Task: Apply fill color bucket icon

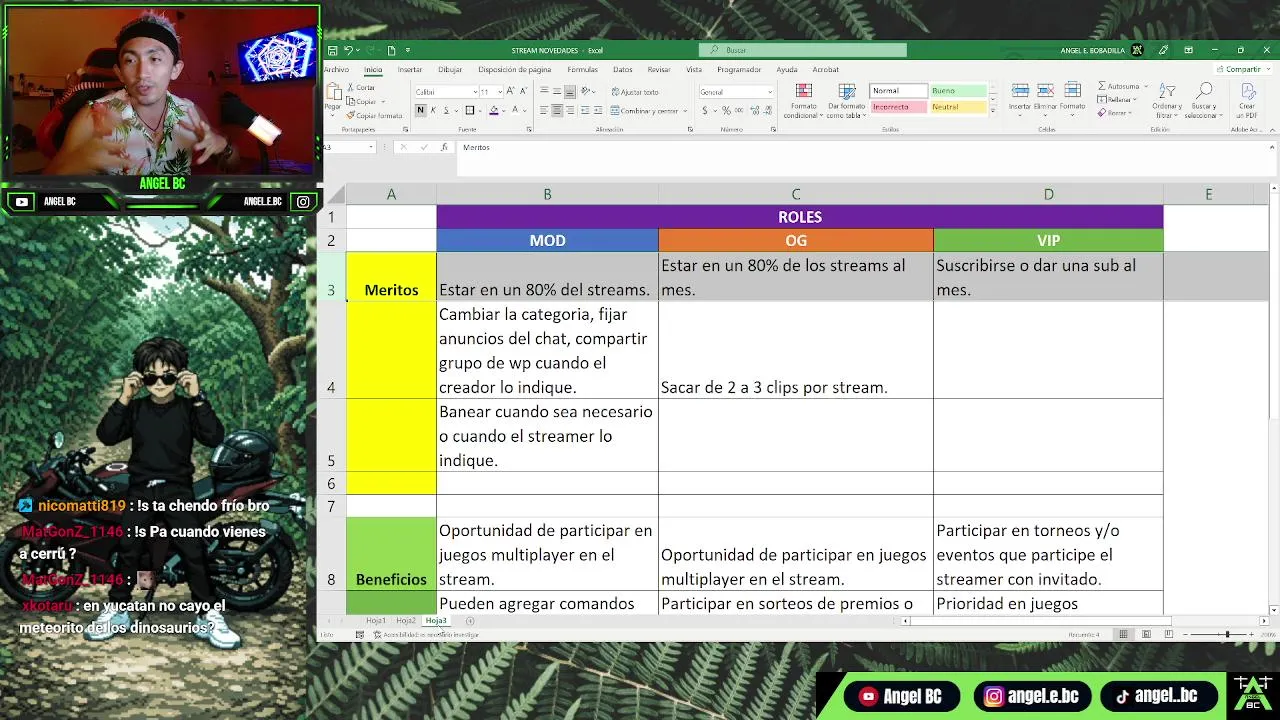Action: coord(493,110)
